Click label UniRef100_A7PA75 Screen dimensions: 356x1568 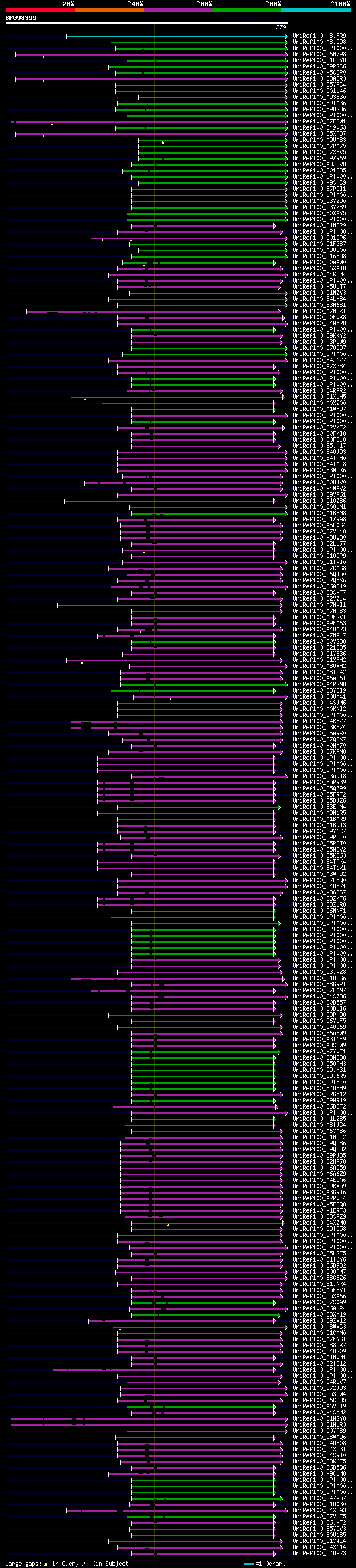319,146
